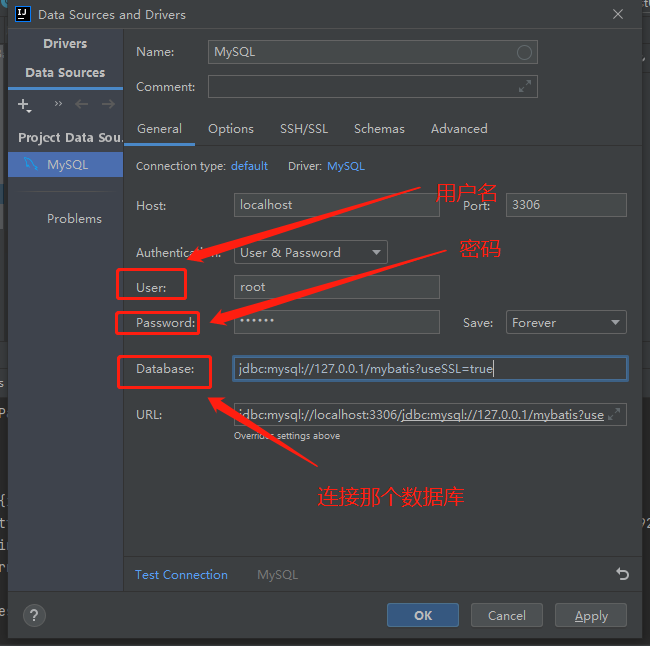Click the Comment input field
The width and height of the screenshot is (650, 646).
coord(373,87)
